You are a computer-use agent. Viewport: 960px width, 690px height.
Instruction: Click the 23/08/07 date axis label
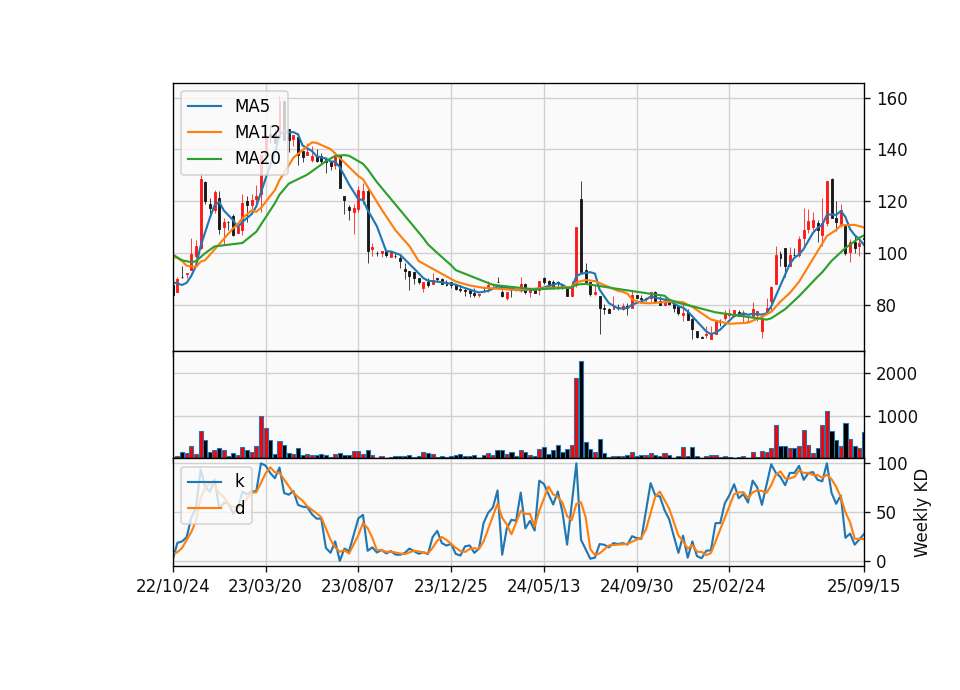358,586
